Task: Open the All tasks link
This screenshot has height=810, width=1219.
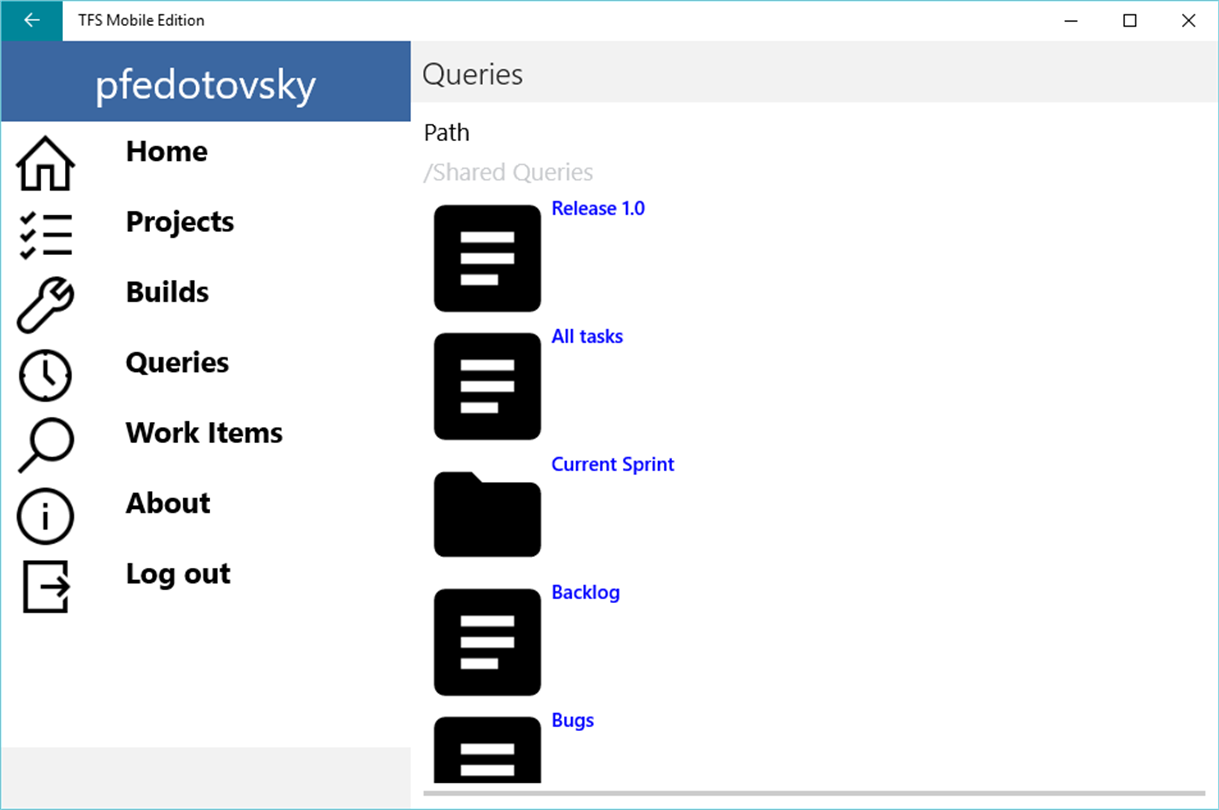Action: click(587, 336)
